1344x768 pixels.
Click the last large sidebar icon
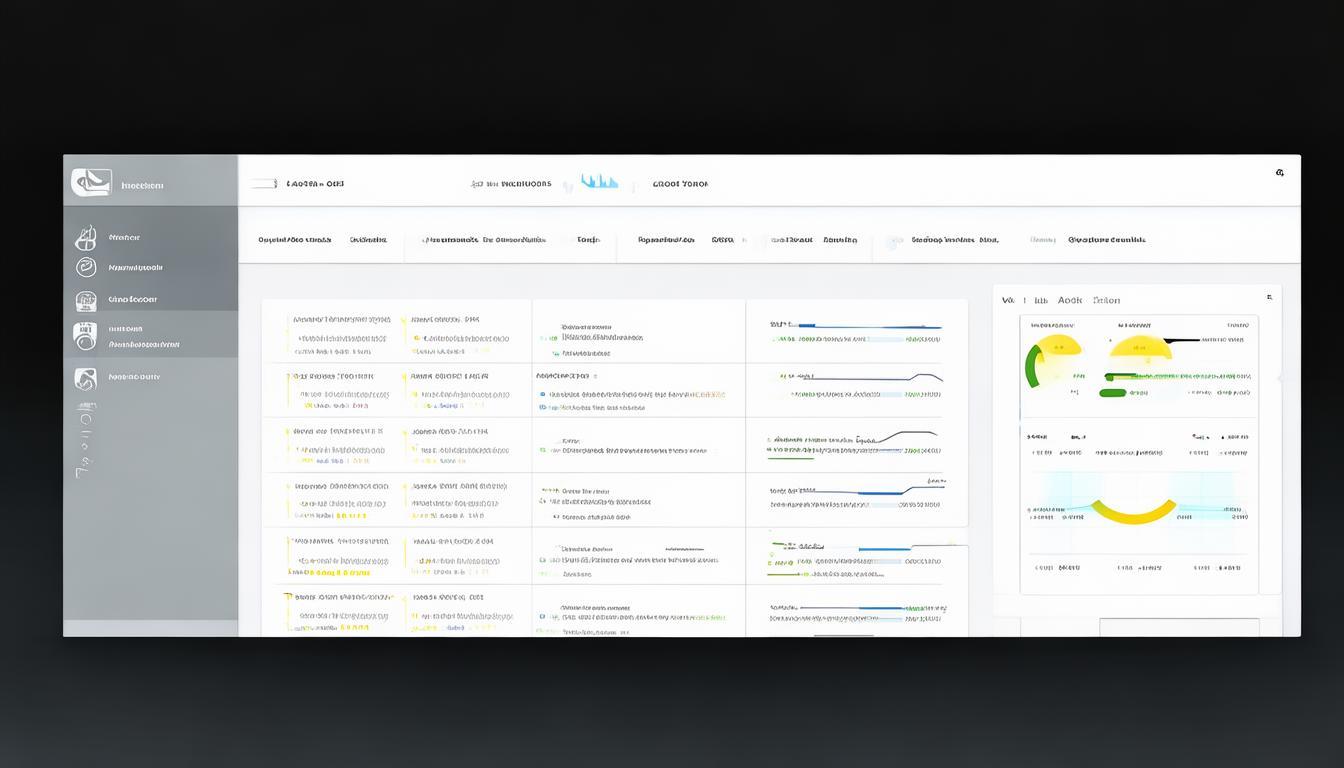pos(86,378)
